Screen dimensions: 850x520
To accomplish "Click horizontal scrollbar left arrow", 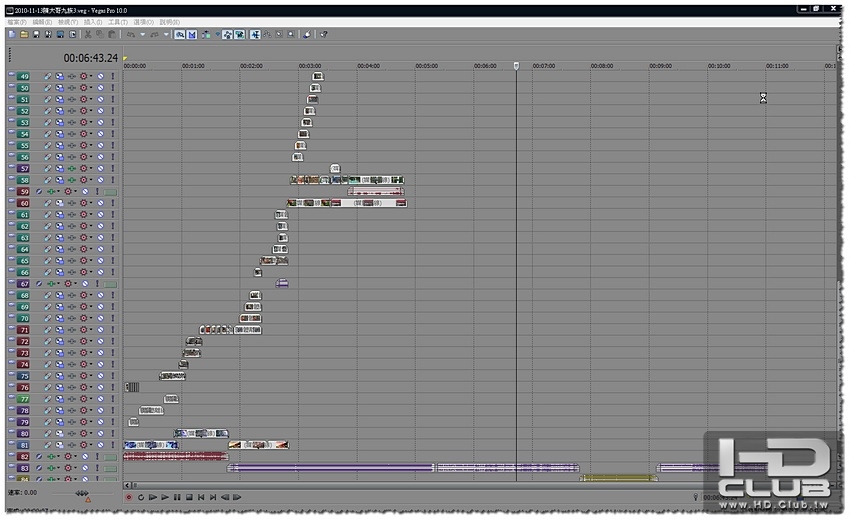I will pos(127,485).
